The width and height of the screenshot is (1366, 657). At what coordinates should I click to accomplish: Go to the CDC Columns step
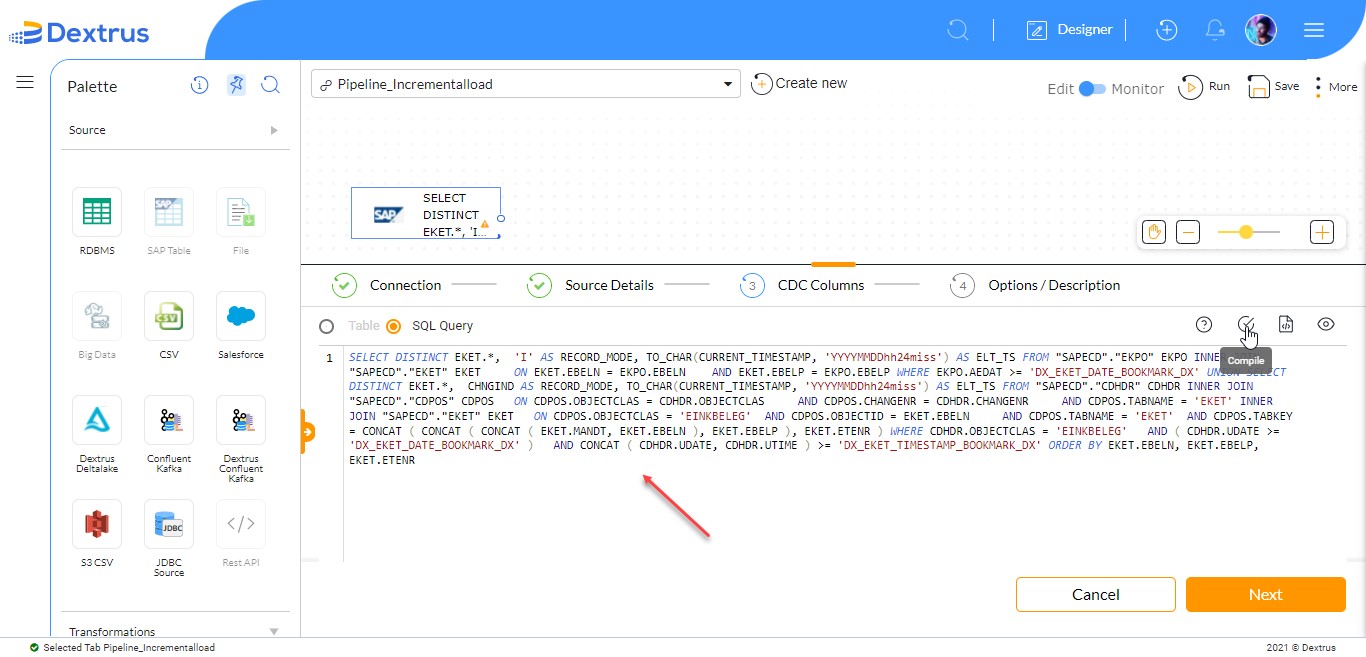tap(802, 285)
